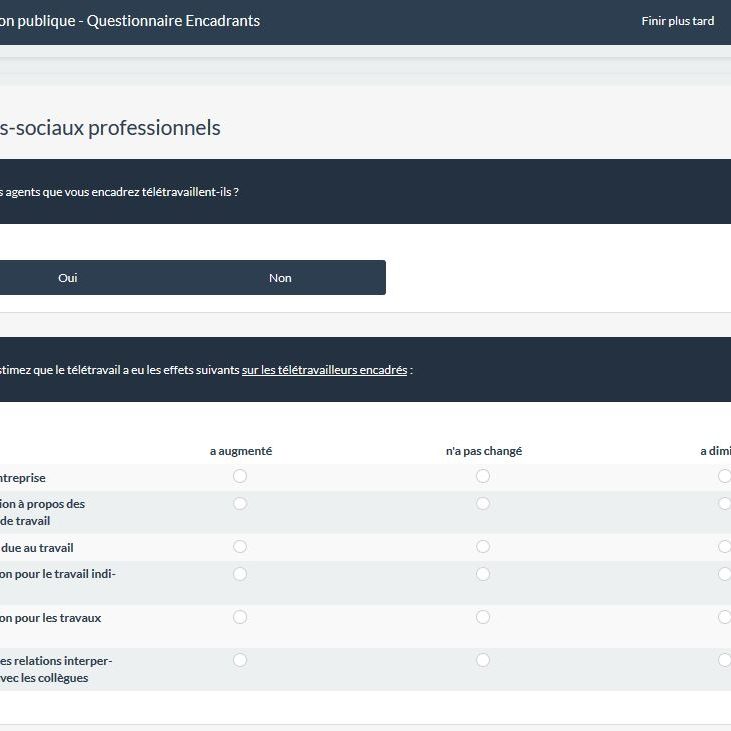Viewport: 731px width, 731px height.
Task: Choose 'a augmenté' for 'relations interper-' row
Action: pos(240,660)
